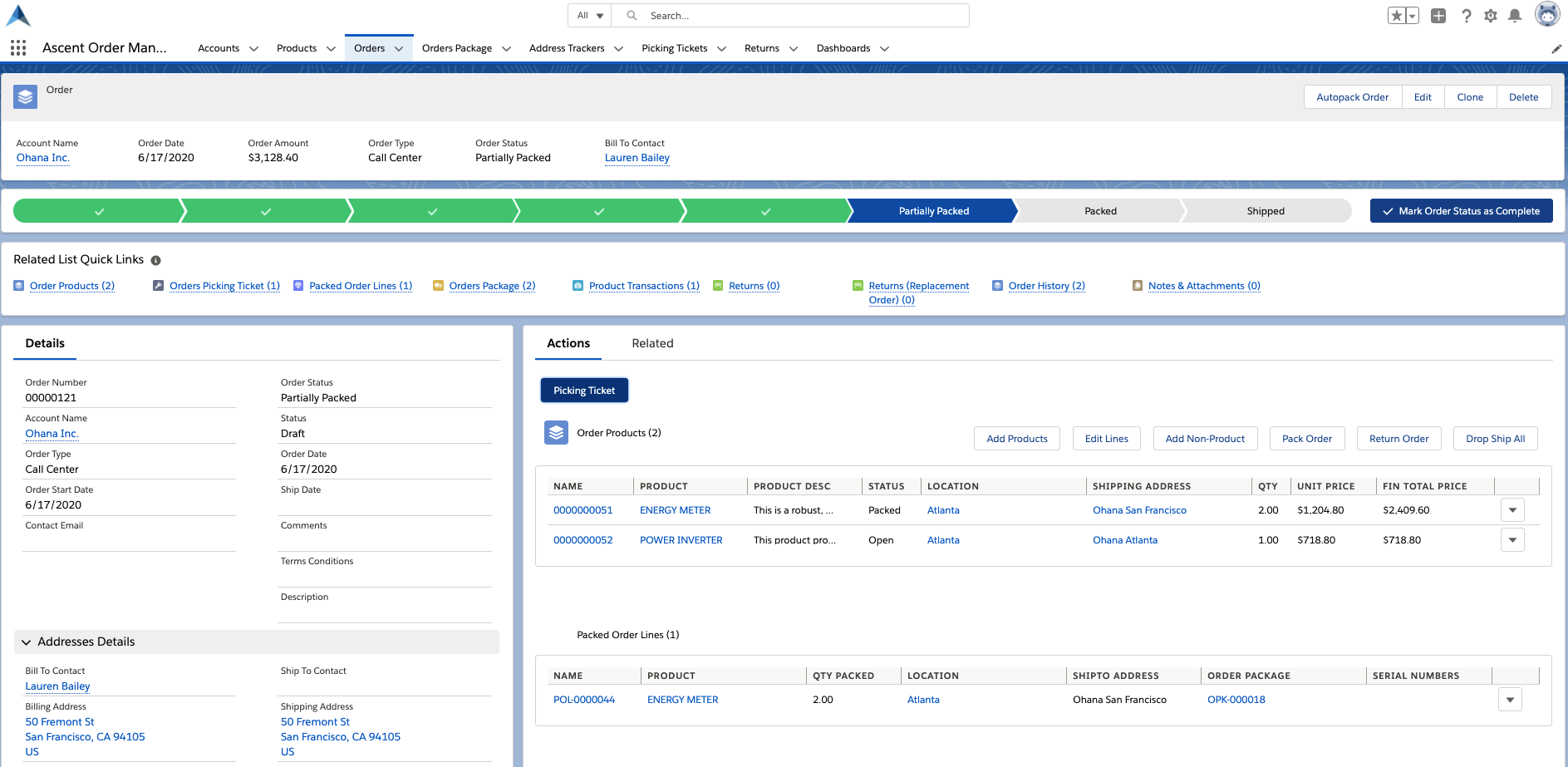
Task: Select the Packed stage in the status path
Action: [1100, 211]
